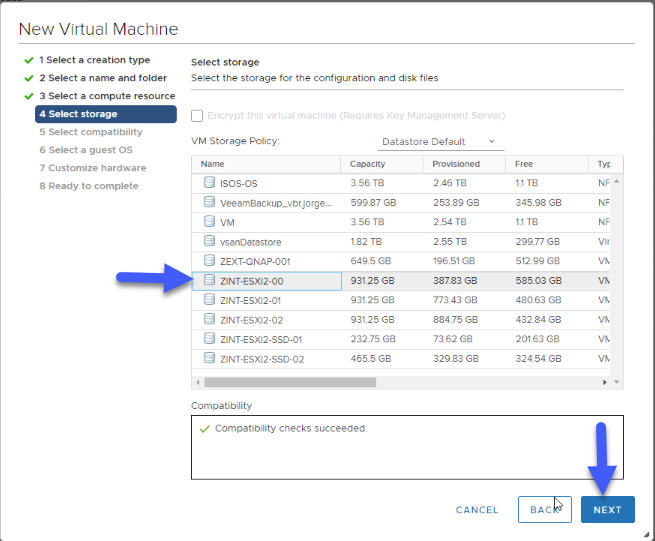Click the 884.75 GB provisioned cell

click(x=455, y=320)
